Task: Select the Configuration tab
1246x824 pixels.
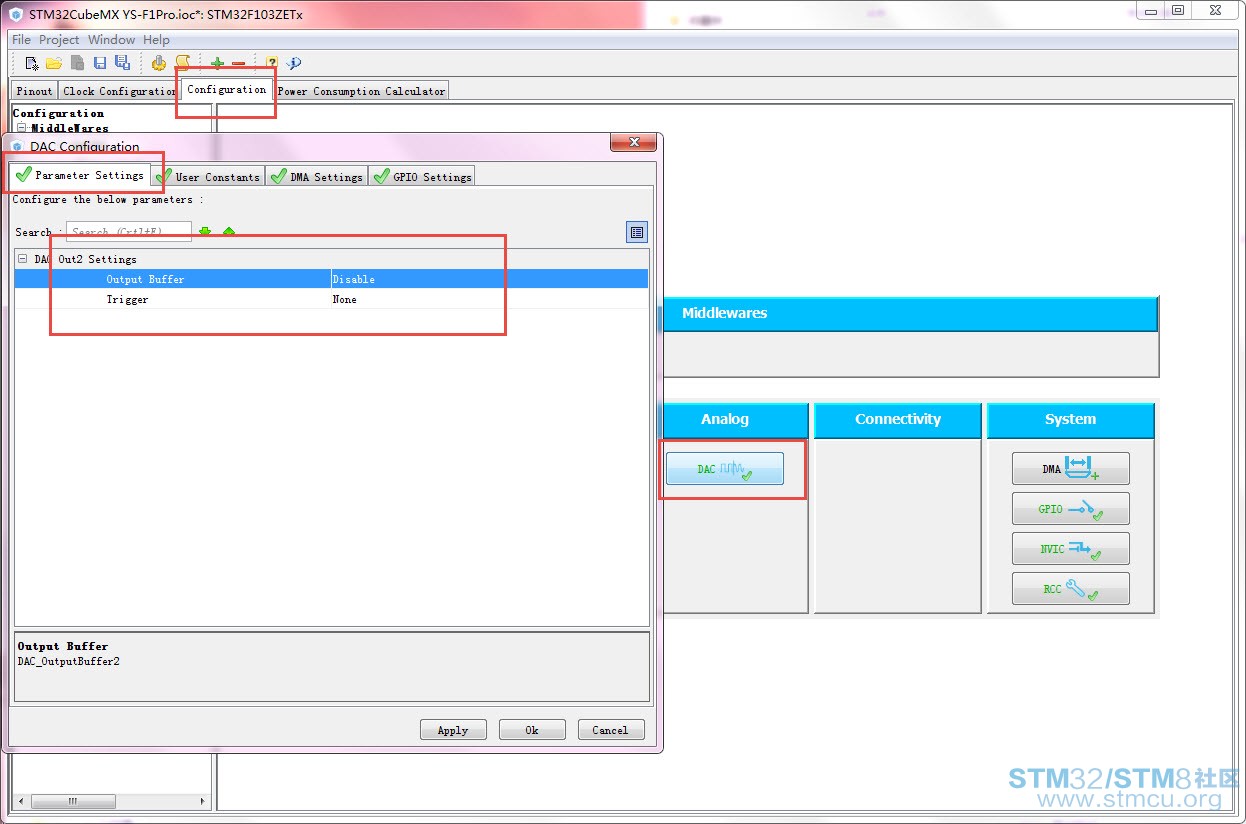Action: 226,89
